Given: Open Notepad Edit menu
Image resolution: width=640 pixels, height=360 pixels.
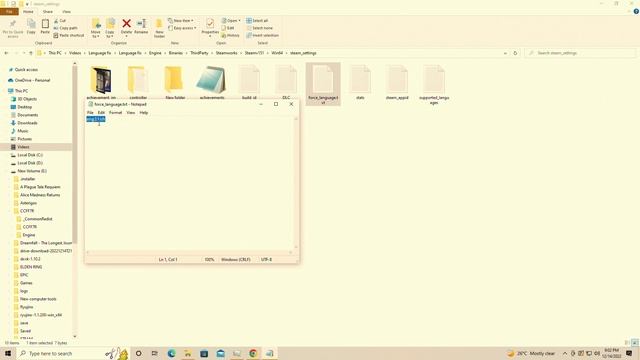Looking at the screenshot, I should click(x=101, y=113).
